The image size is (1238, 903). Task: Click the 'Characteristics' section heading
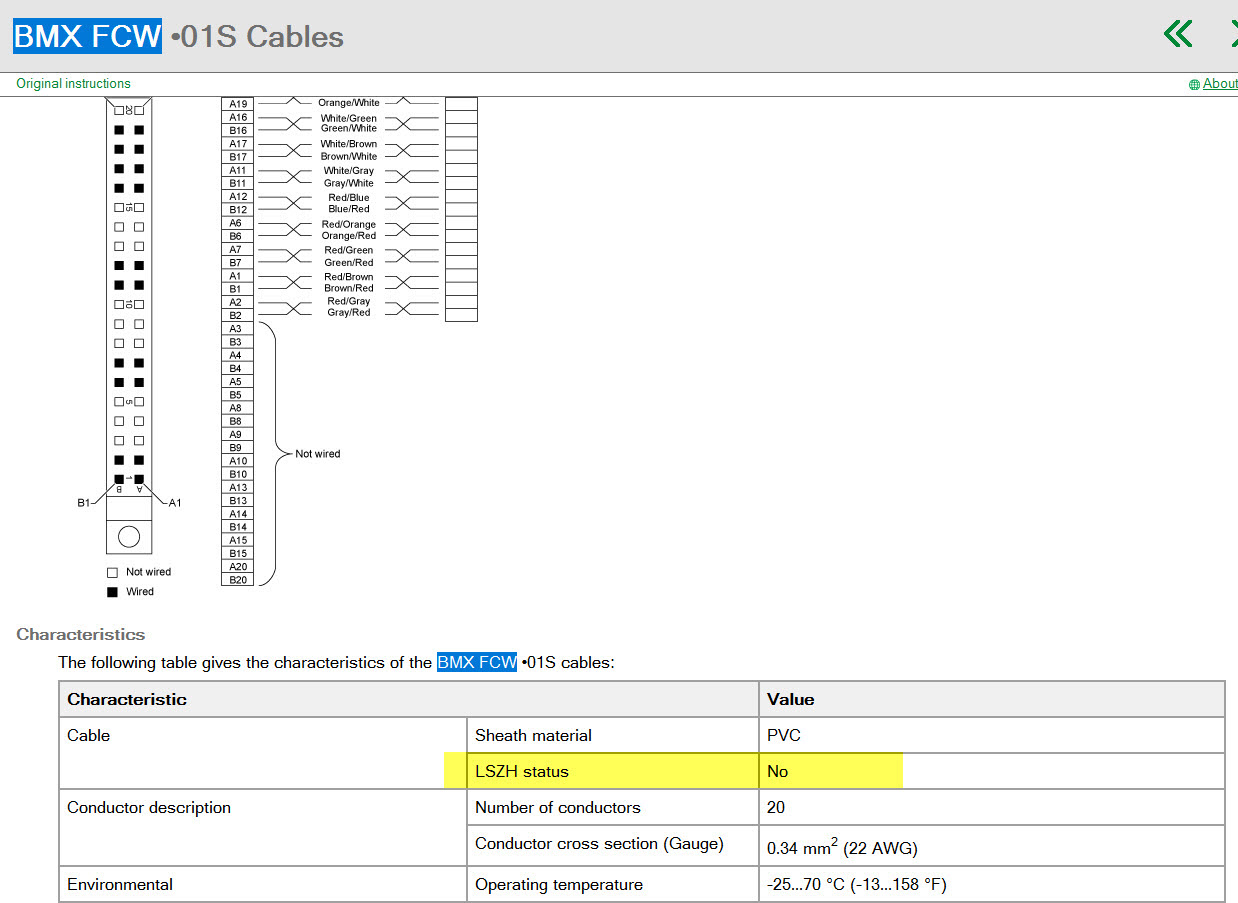pyautogui.click(x=81, y=634)
